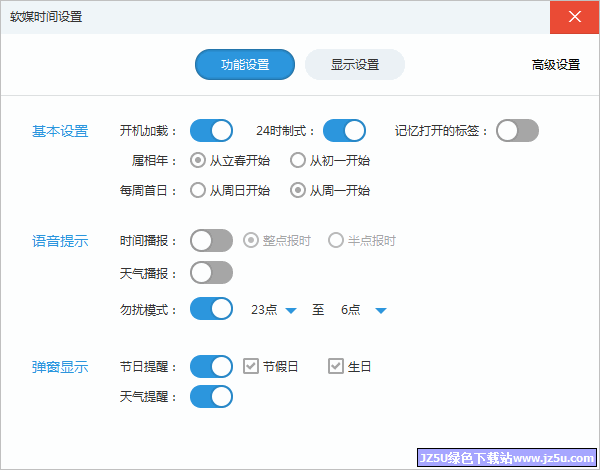Viewport: 600px width, 470px height.
Task: Enable the 天气播报 toggle
Action: click(x=211, y=273)
